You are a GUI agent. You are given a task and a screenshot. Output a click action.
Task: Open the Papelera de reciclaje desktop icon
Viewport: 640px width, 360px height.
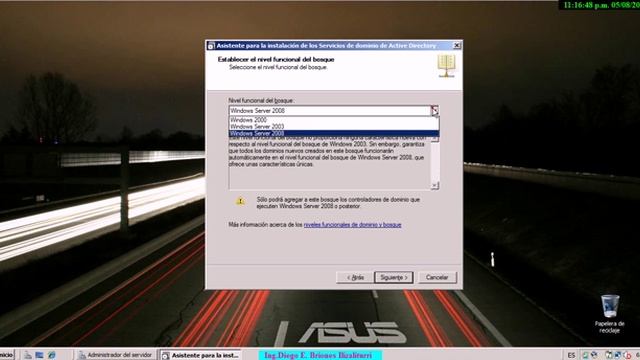click(610, 314)
